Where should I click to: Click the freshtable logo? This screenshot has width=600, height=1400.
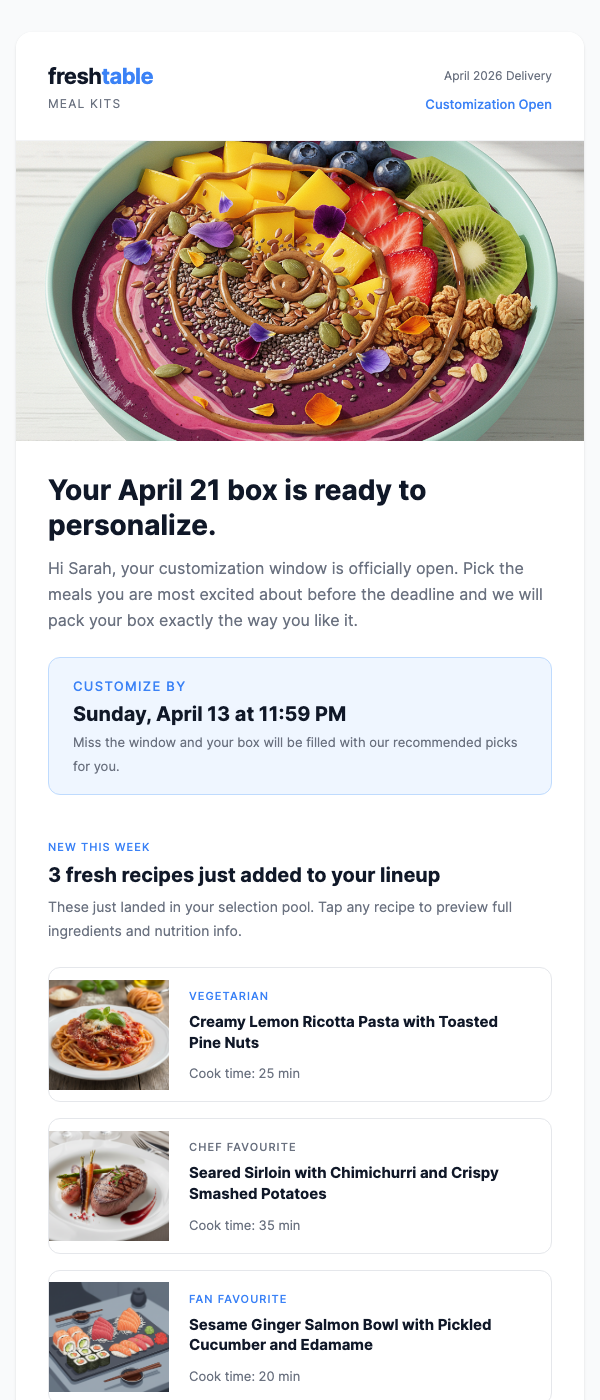point(100,76)
